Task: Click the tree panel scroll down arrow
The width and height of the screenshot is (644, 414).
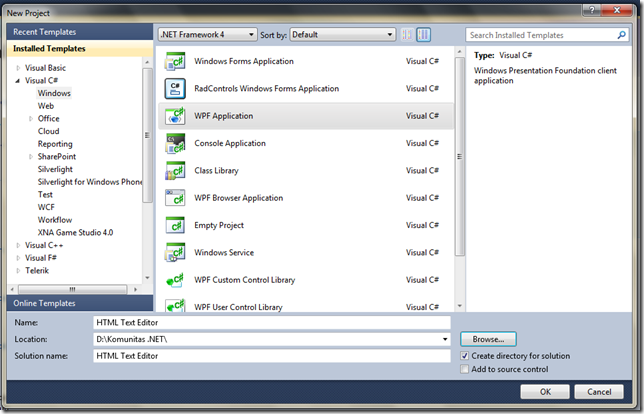Action: tap(147, 278)
